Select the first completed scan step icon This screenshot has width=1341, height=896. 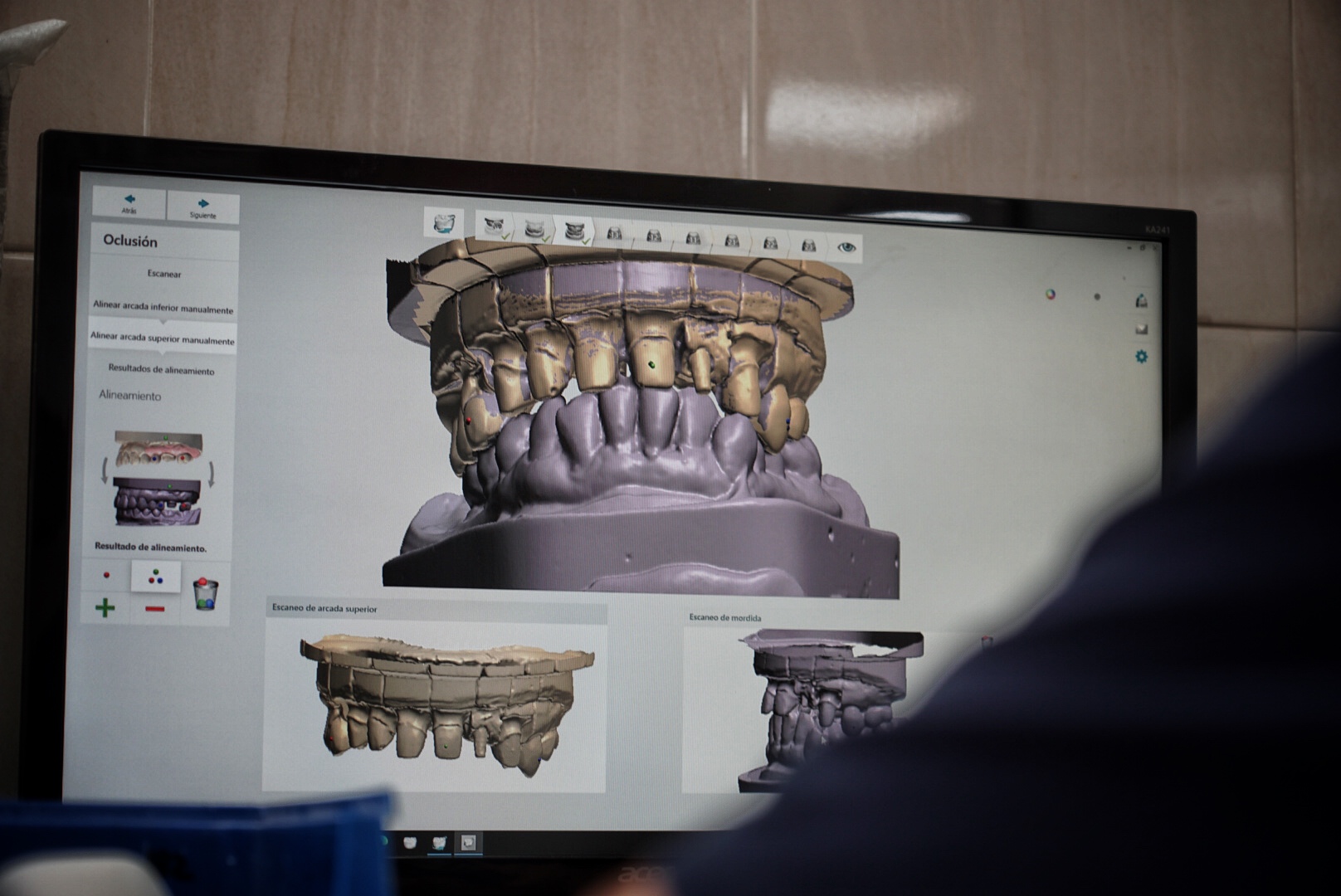pos(495,226)
